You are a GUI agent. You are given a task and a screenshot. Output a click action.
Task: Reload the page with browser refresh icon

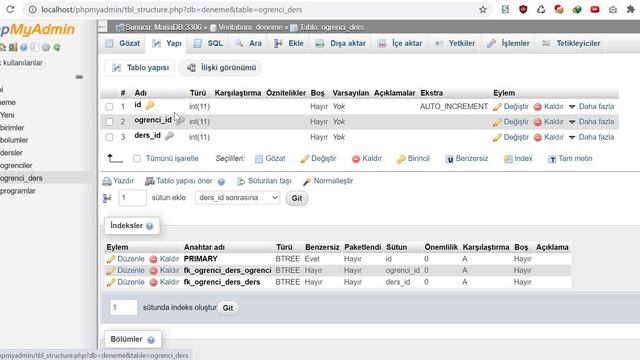tap(10, 9)
